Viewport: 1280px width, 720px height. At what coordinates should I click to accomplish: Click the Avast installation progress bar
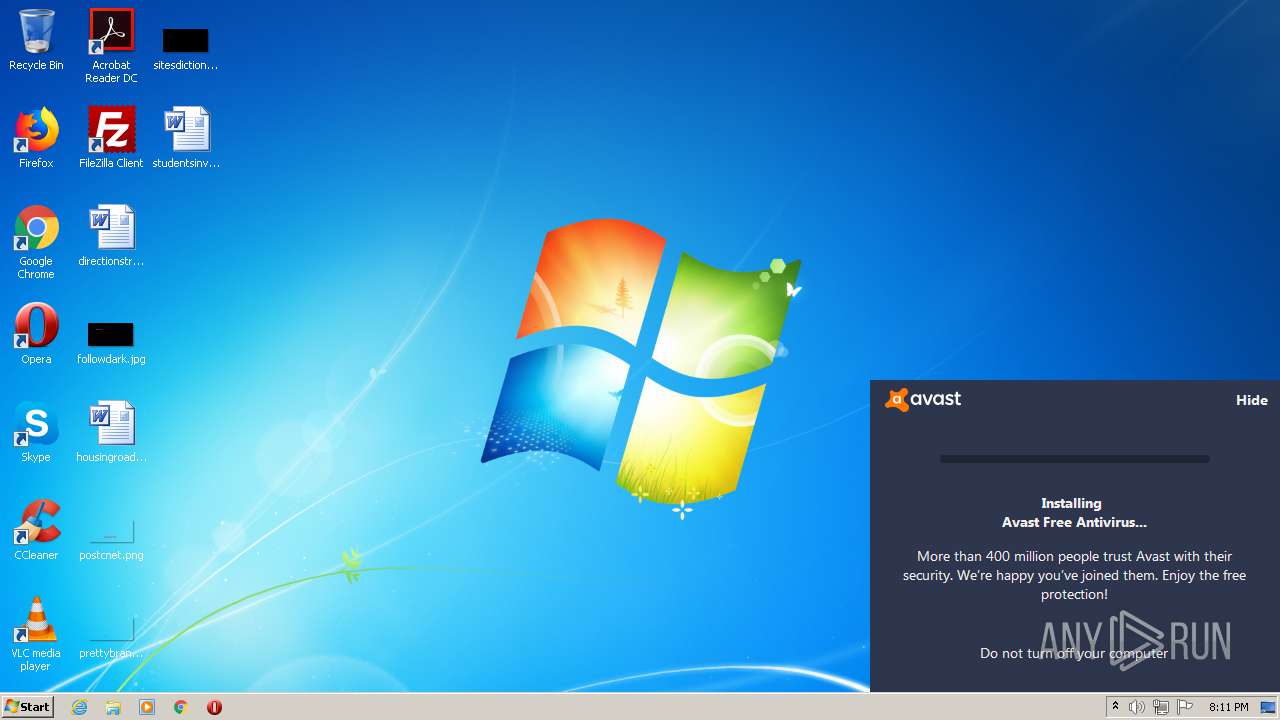click(x=1075, y=459)
